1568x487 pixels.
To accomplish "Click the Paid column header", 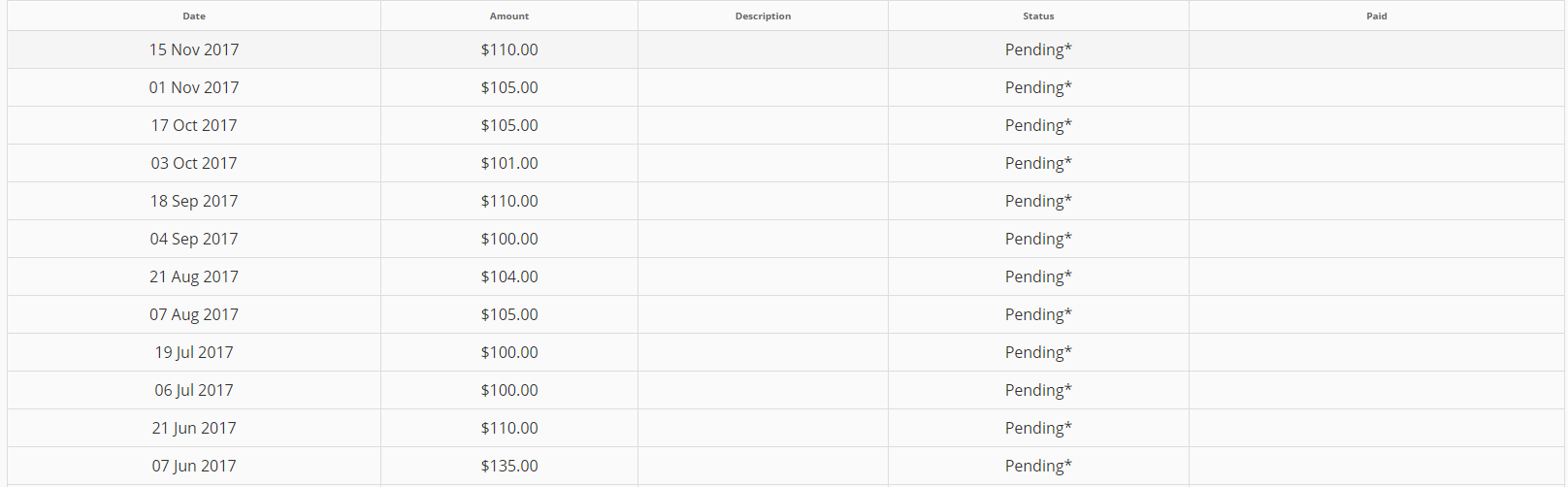I will (1376, 16).
